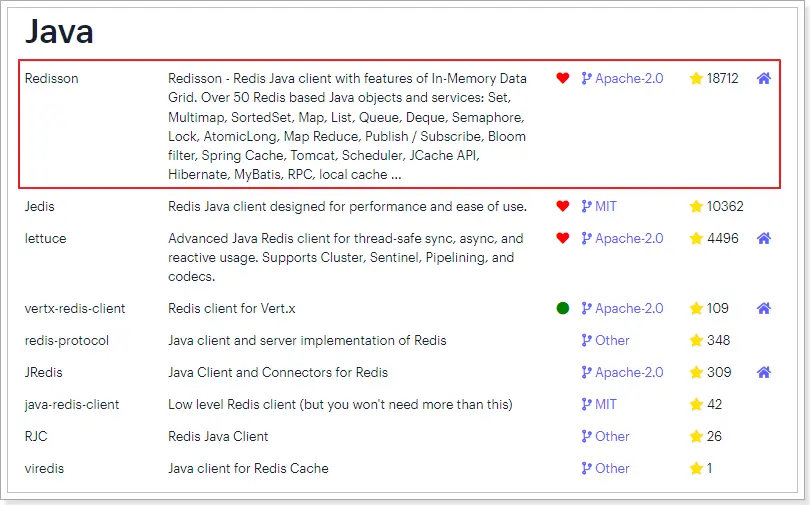Click the 'Low level Redis client' description
This screenshot has height=505, width=810.
coord(340,404)
